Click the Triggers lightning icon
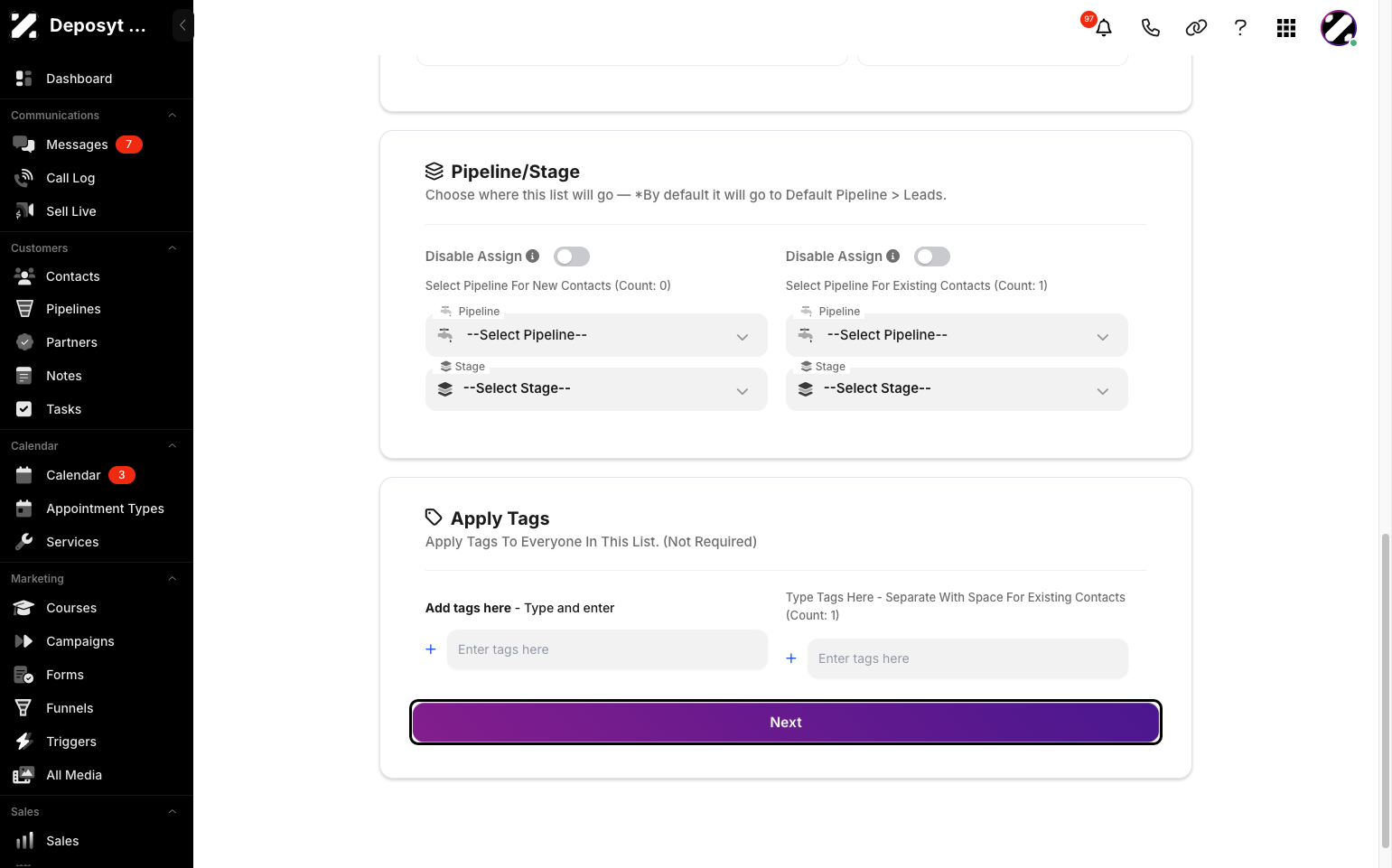This screenshot has height=868, width=1392. [x=24, y=742]
